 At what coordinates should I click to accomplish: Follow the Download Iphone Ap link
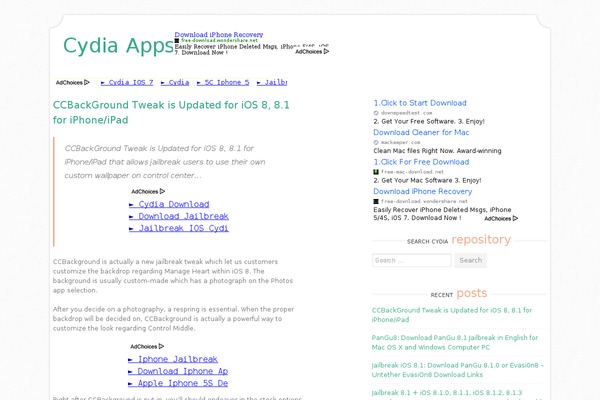pyautogui.click(x=178, y=371)
